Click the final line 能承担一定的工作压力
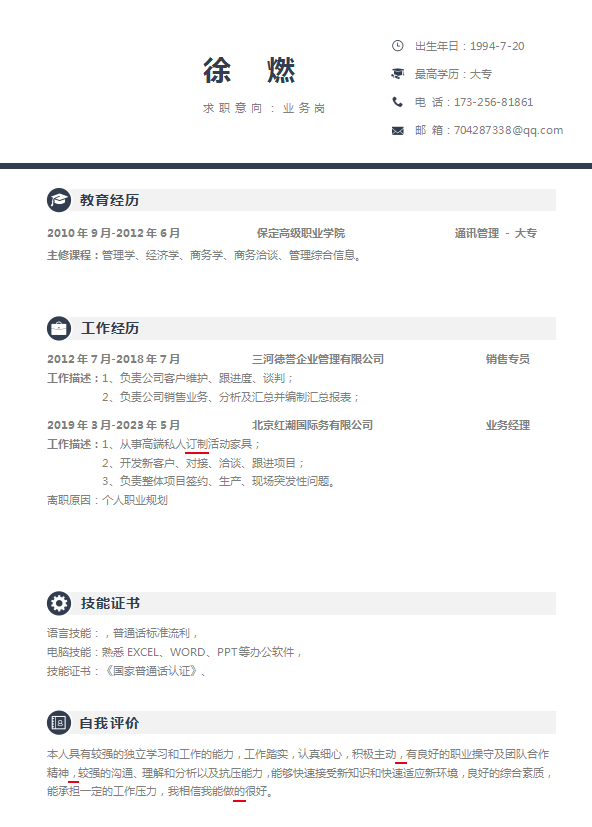This screenshot has height=827, width=592. coord(160,791)
